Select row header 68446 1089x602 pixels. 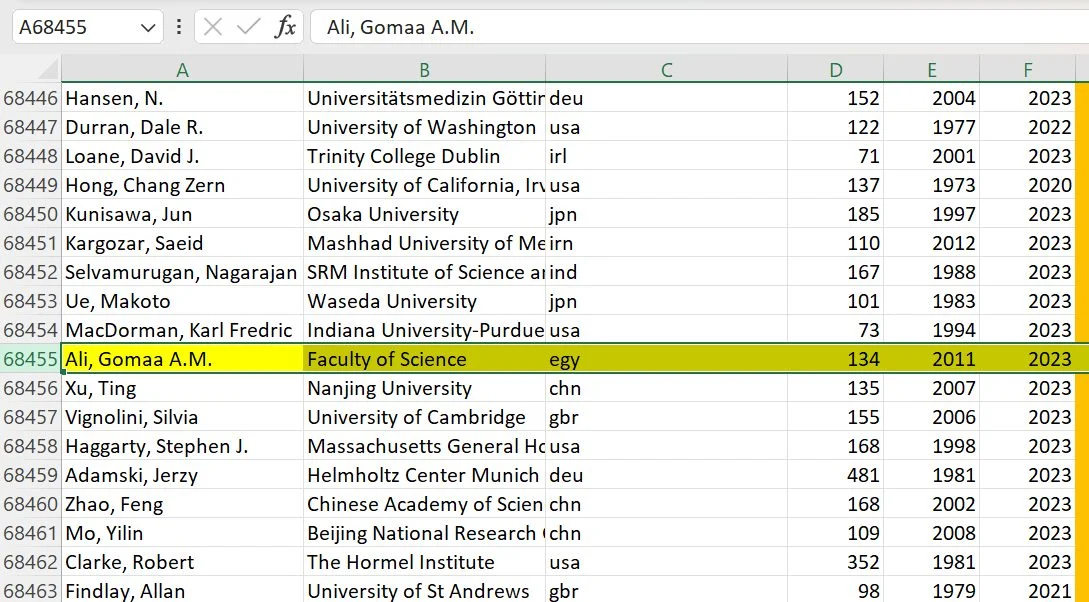[30, 98]
